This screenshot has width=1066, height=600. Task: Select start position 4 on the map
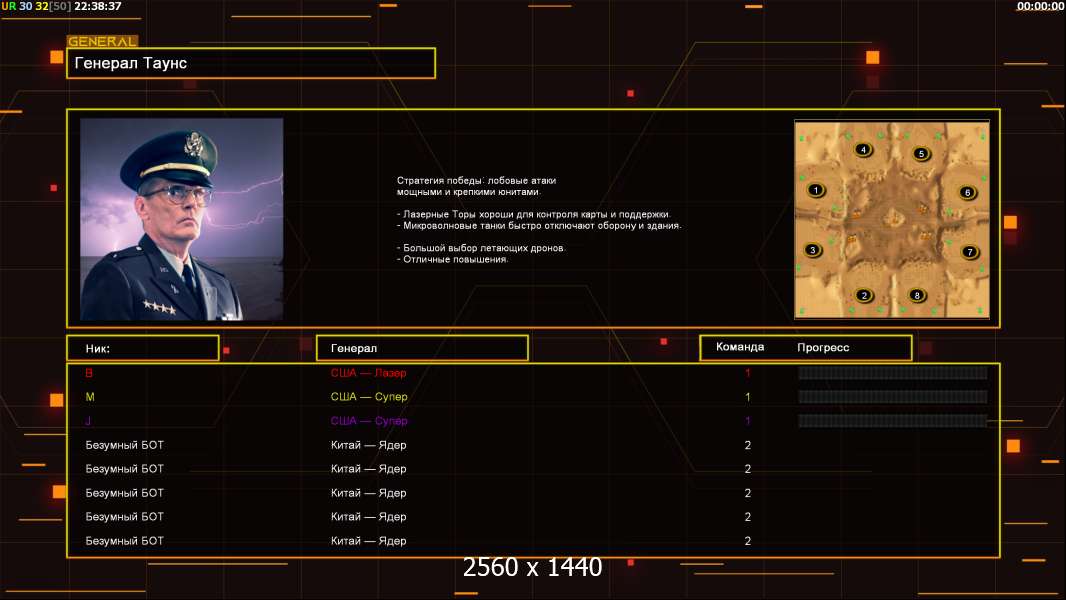(863, 149)
